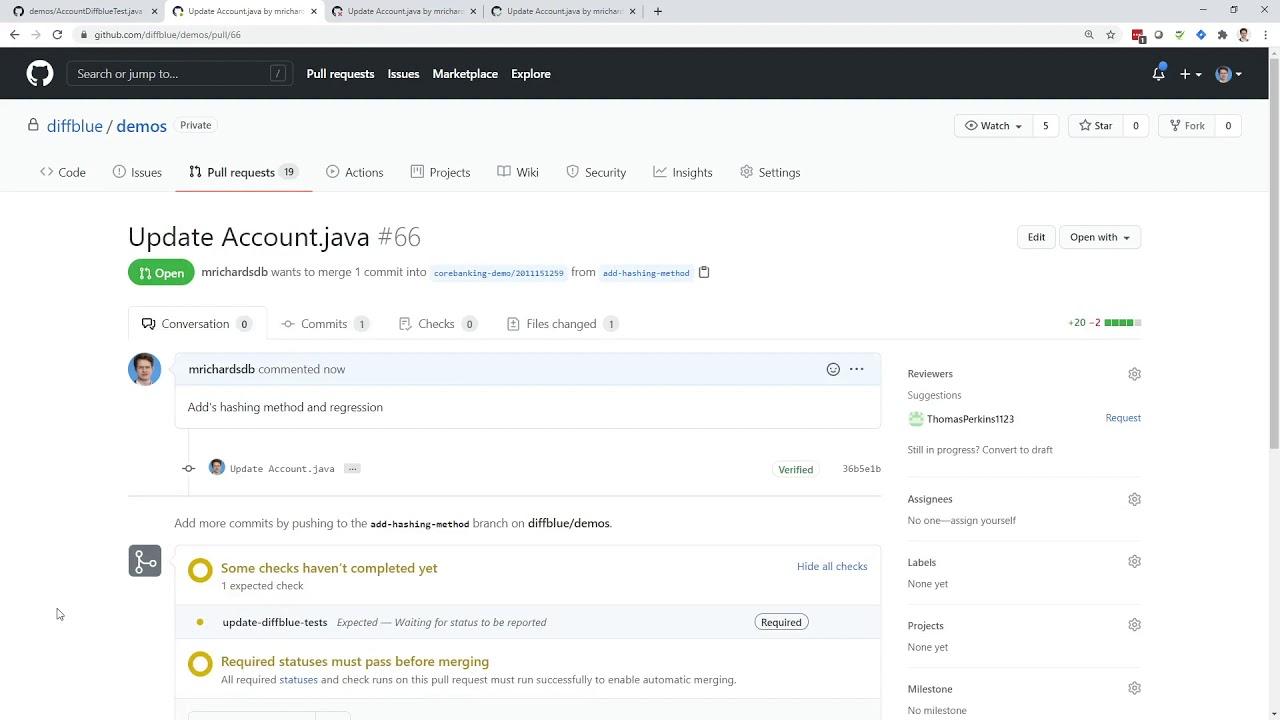
Task: Open the repository Projects tab
Action: coord(440,172)
